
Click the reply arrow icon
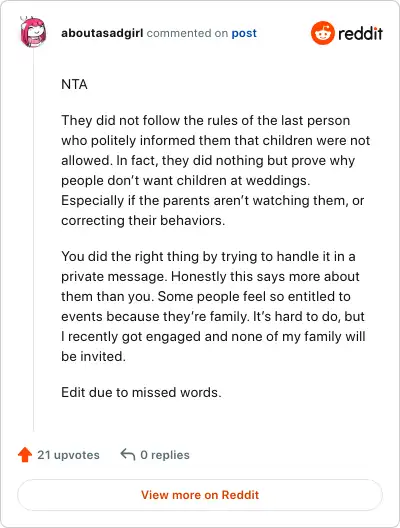coord(128,454)
